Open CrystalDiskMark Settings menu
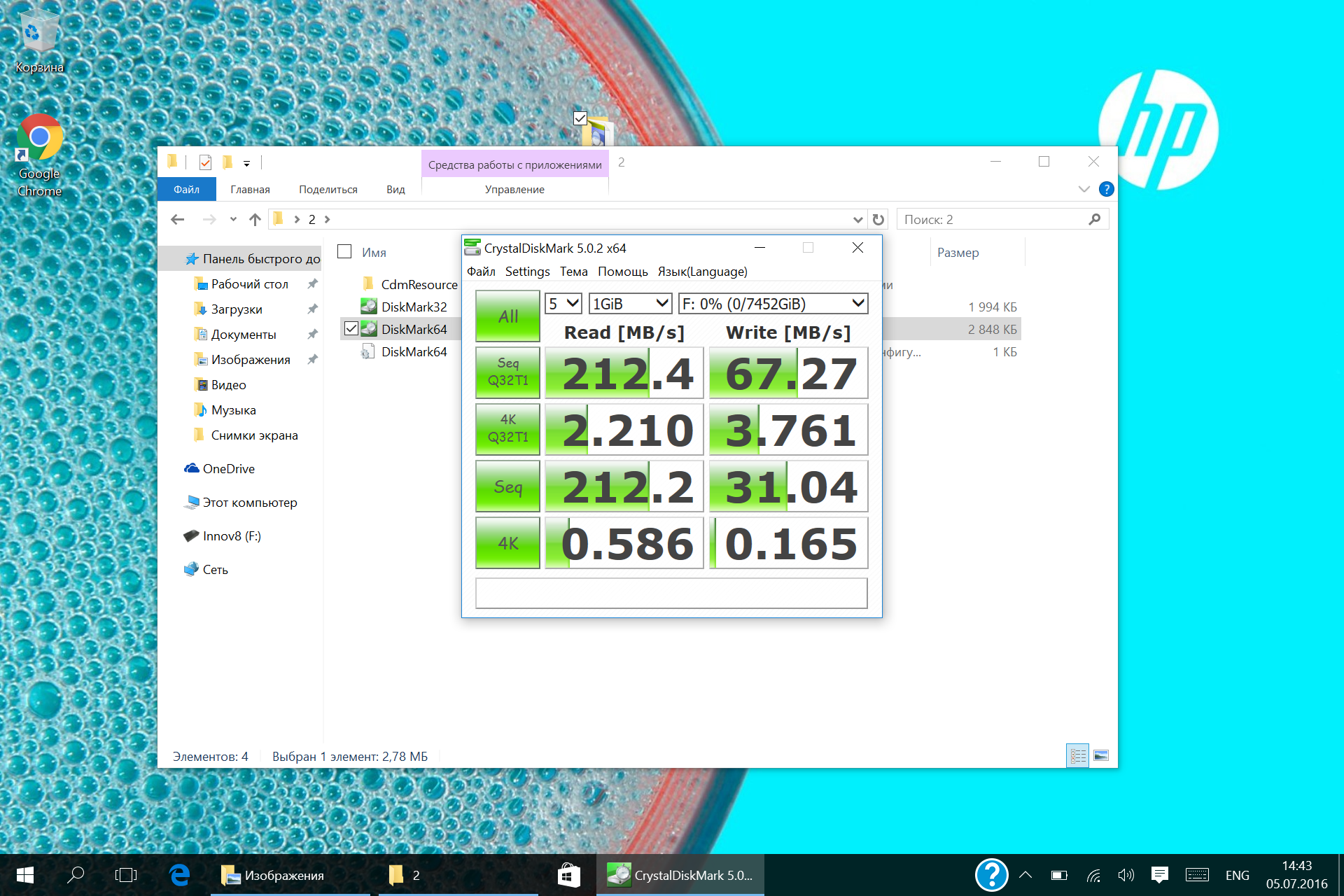 click(527, 272)
